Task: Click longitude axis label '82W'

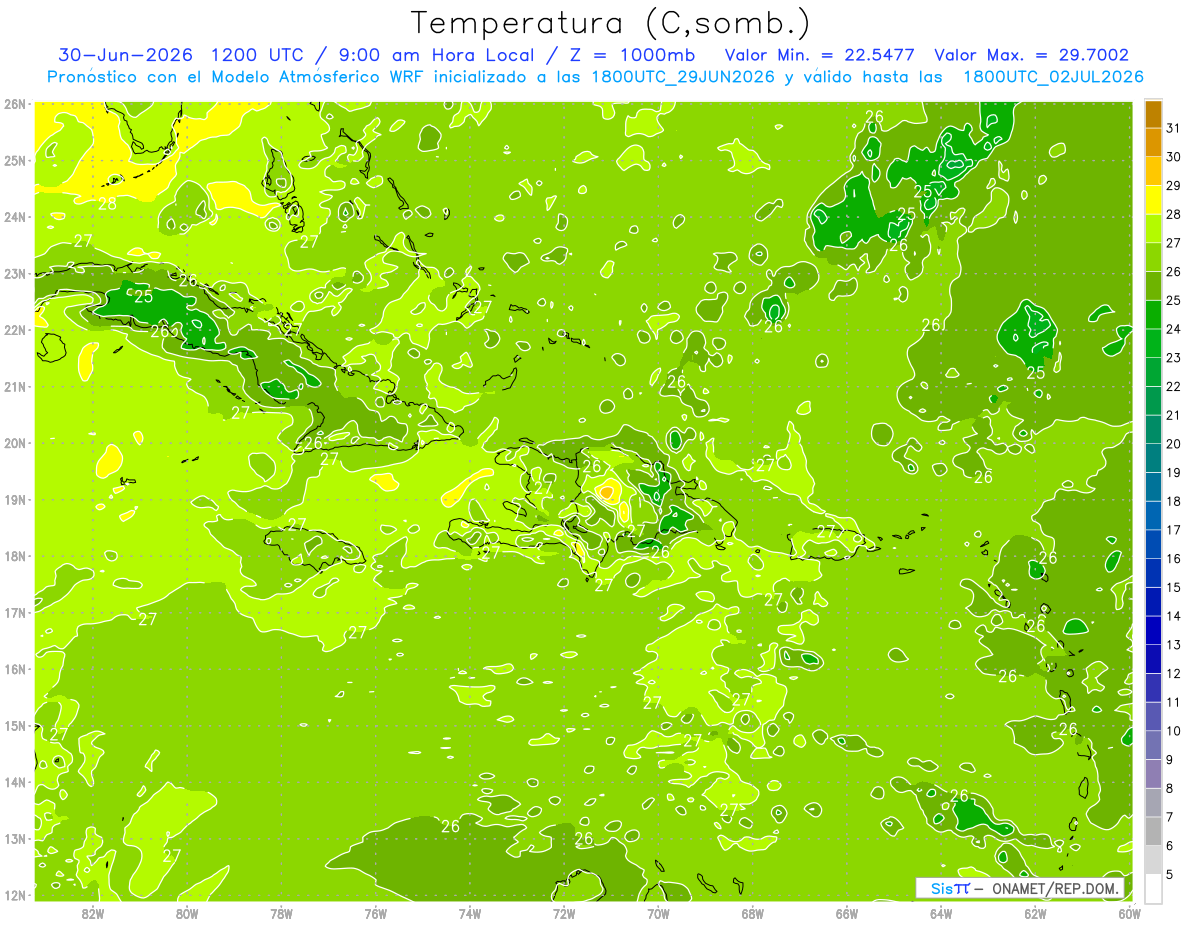Action: click(x=93, y=913)
